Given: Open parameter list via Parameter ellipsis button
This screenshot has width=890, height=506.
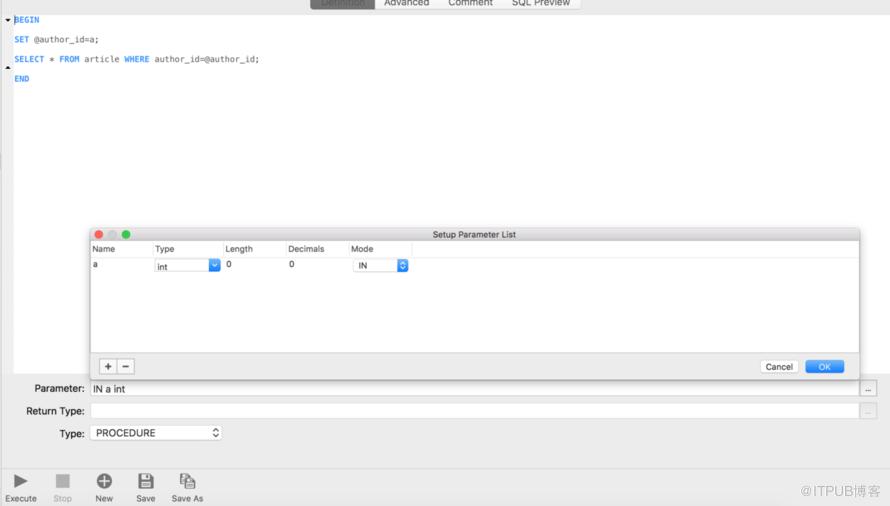Looking at the screenshot, I should tap(868, 389).
